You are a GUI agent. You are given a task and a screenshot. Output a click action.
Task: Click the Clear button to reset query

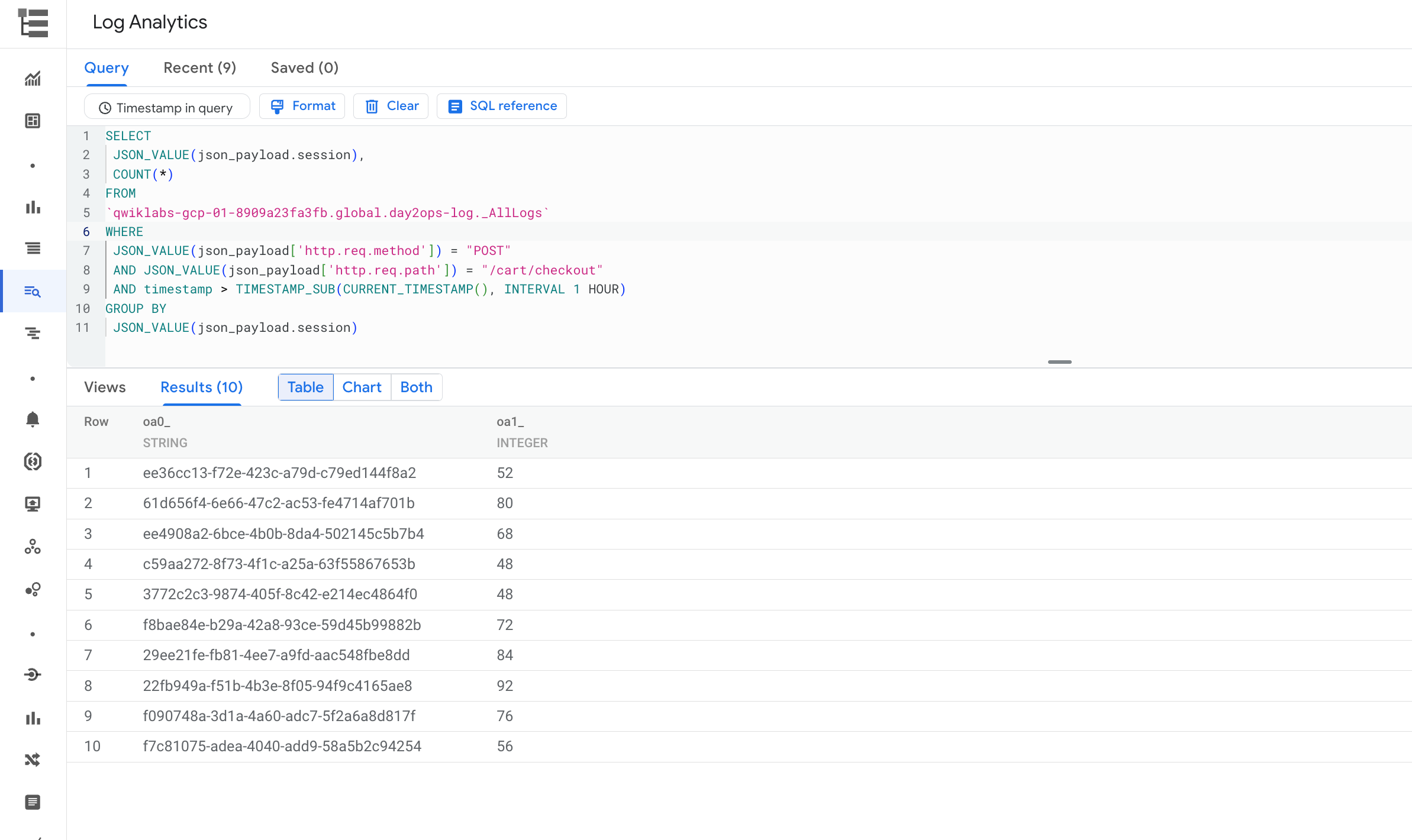coord(390,106)
